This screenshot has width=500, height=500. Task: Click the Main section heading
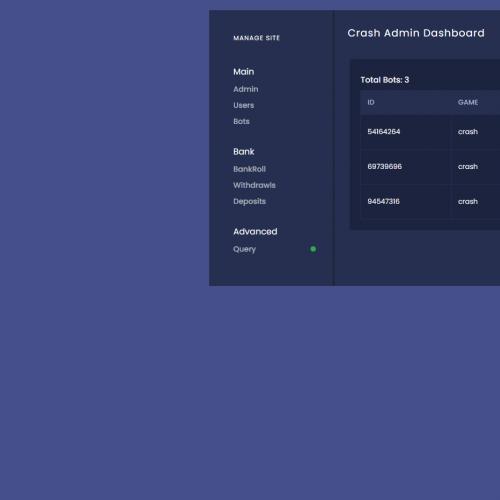pos(244,72)
